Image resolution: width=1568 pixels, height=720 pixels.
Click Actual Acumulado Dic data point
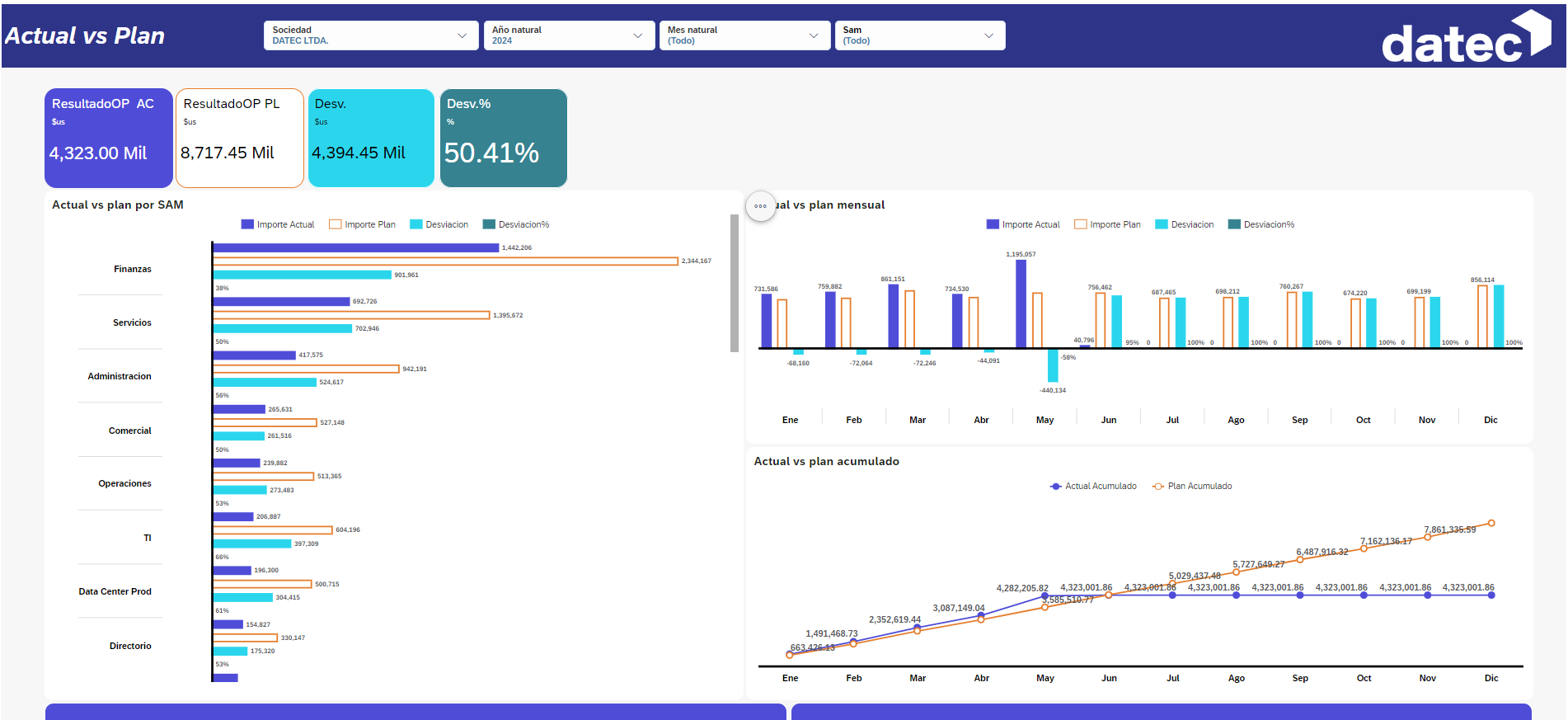[x=1491, y=595]
